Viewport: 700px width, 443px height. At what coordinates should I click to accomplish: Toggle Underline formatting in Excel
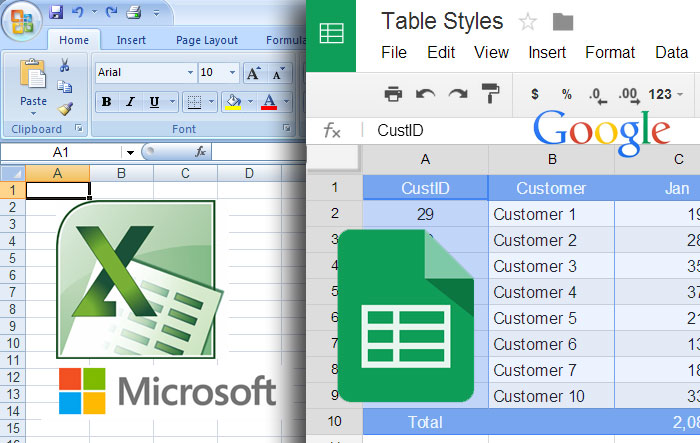(154, 102)
